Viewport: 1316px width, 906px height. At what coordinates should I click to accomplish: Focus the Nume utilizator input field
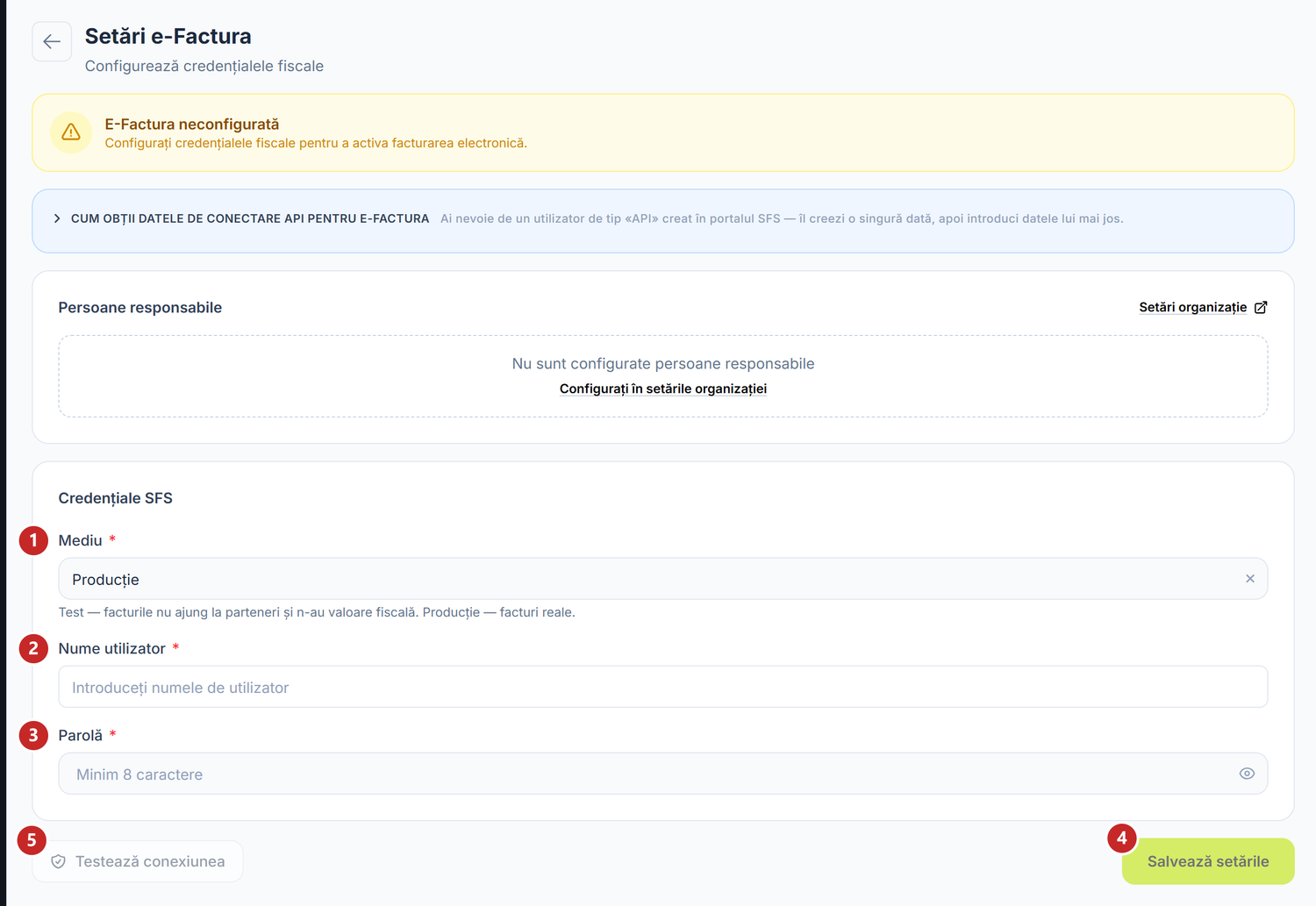[663, 687]
